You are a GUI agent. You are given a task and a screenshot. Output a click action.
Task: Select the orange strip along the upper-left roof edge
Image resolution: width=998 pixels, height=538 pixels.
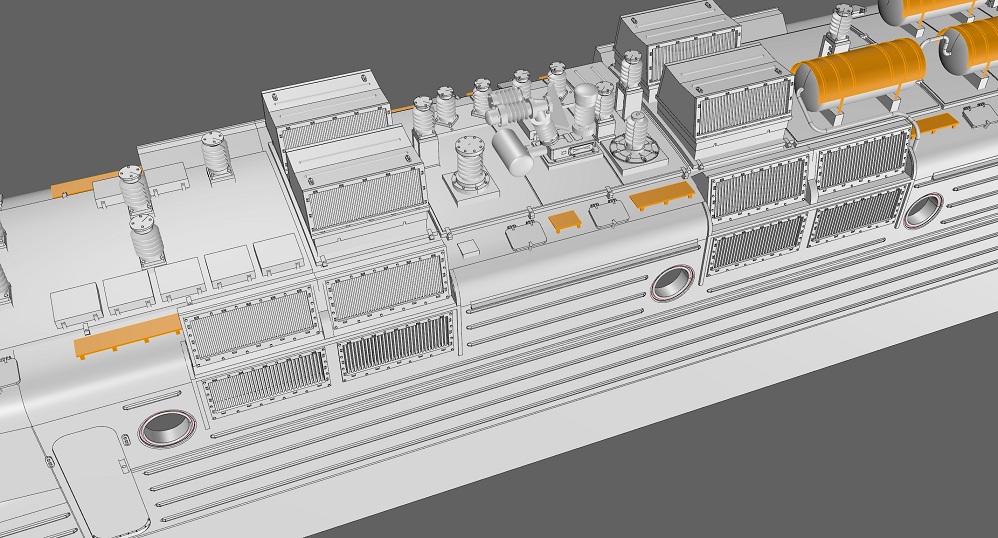(x=84, y=183)
